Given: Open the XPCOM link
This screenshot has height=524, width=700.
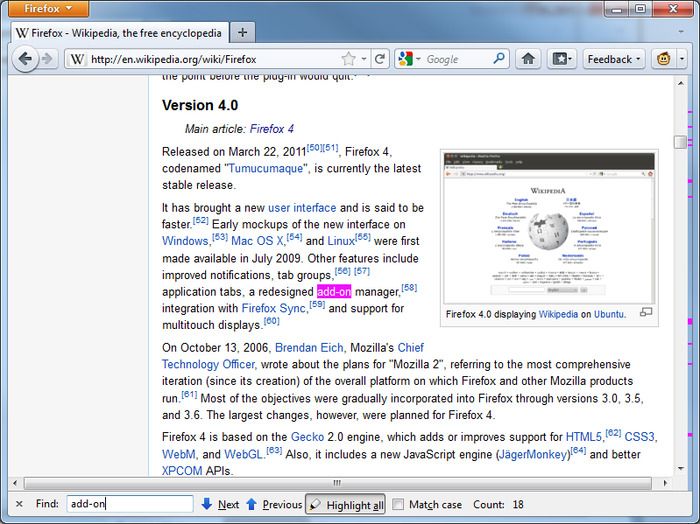Looking at the screenshot, I should coord(182,470).
